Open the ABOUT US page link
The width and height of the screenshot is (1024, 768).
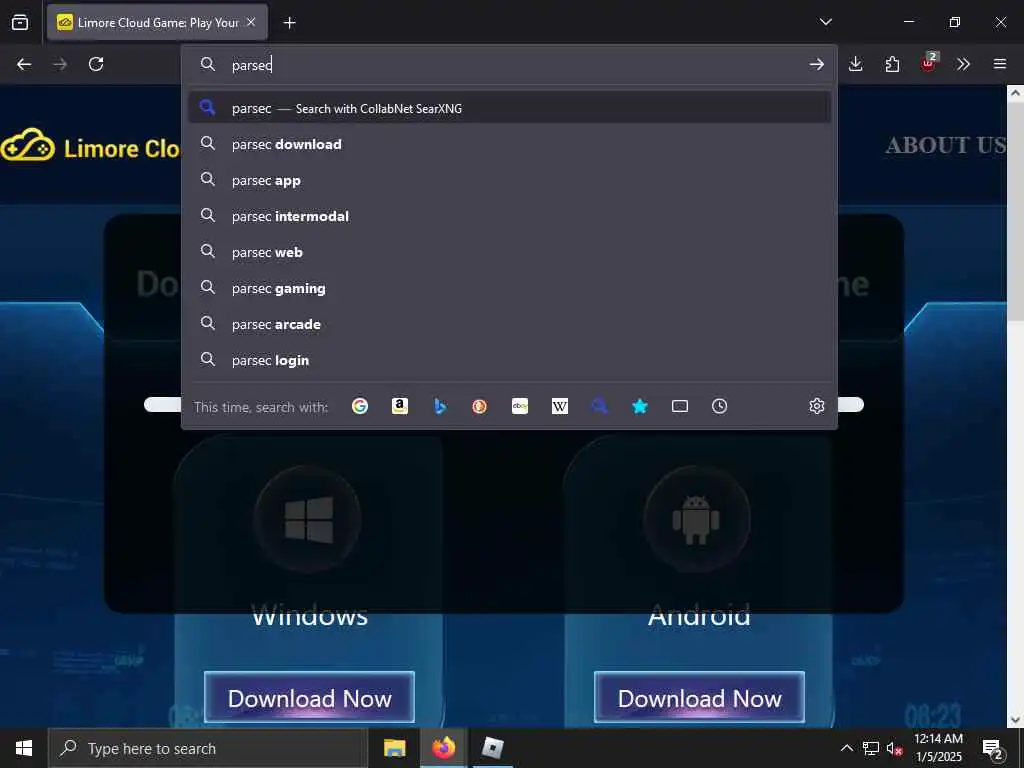[945, 145]
